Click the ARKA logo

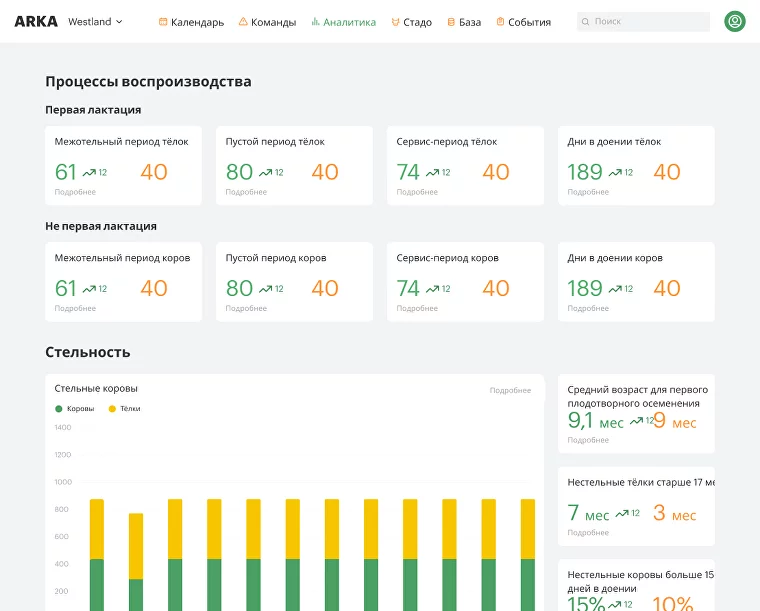pos(36,21)
